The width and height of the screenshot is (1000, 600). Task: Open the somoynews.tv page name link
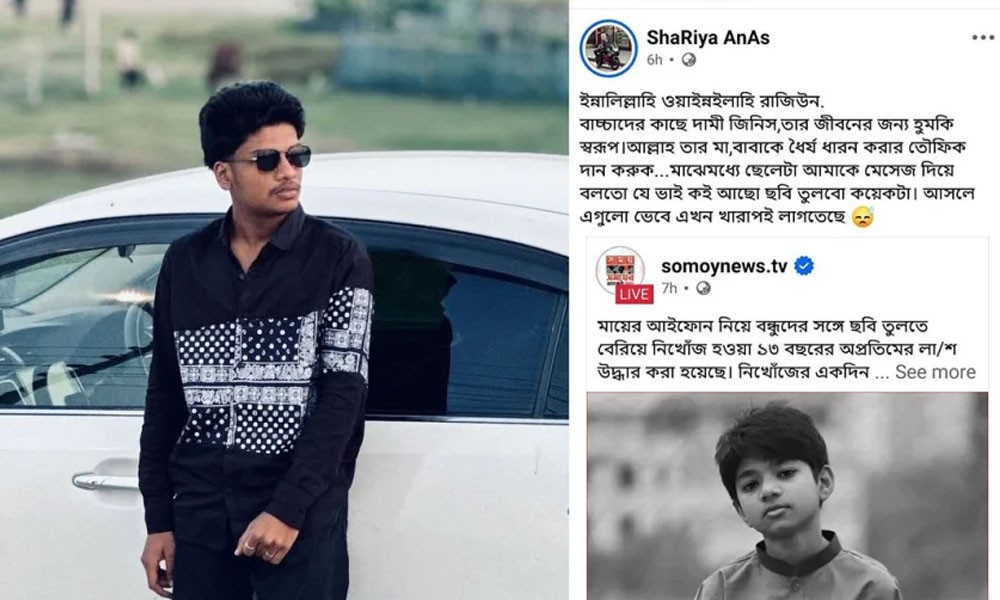(x=724, y=266)
